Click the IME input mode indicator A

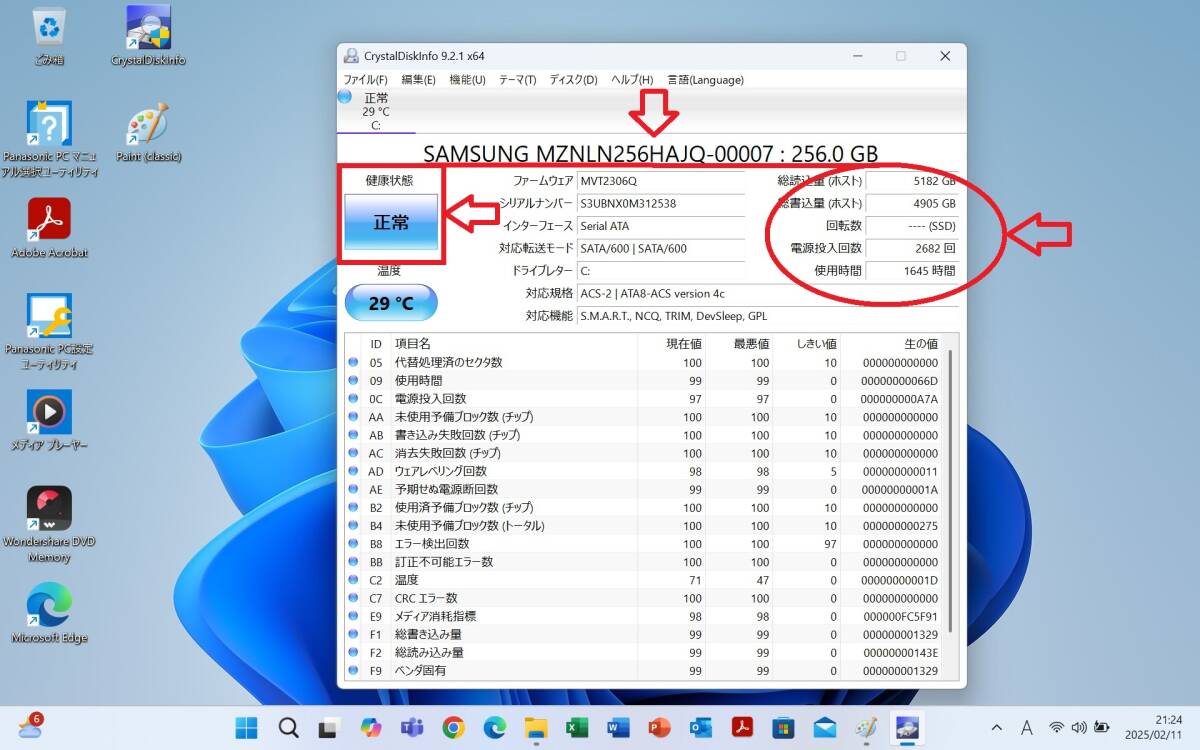pyautogui.click(x=1027, y=727)
